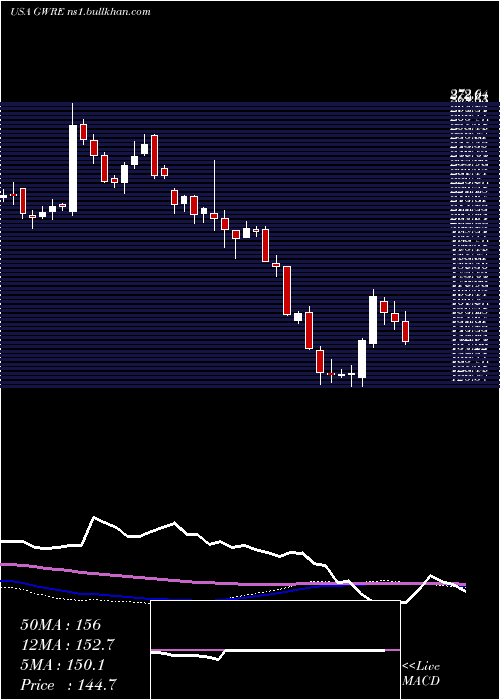Click the top price axis value 272.64
This screenshot has width=500, height=700.
click(469, 95)
